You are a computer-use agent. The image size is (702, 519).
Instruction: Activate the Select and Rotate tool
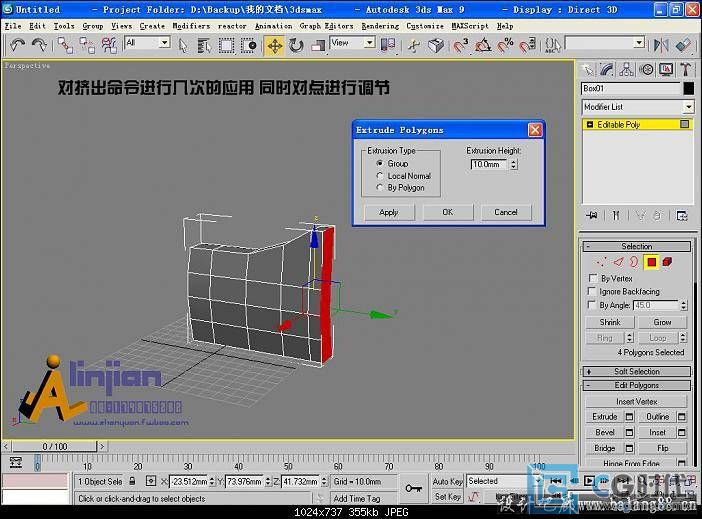coord(296,45)
